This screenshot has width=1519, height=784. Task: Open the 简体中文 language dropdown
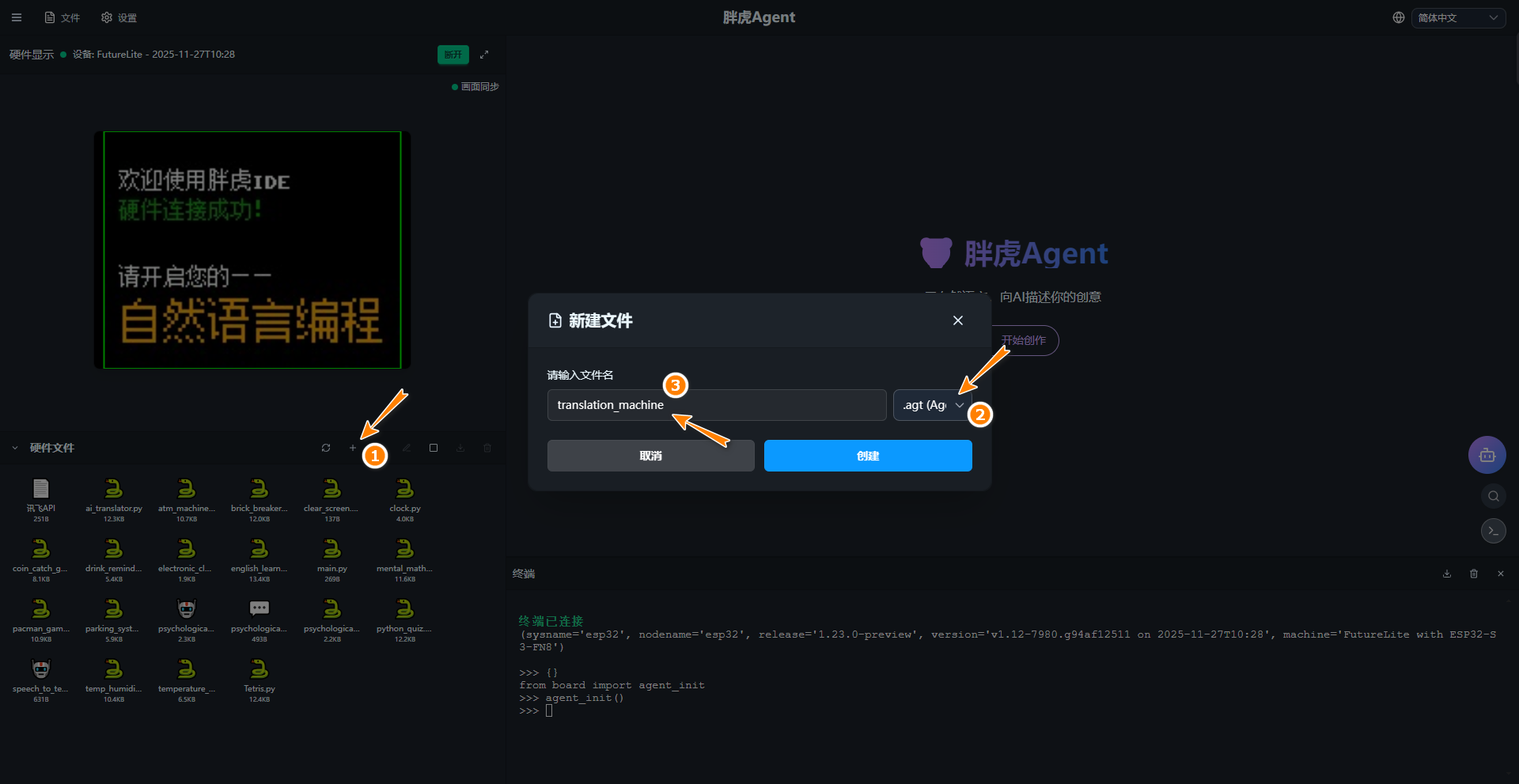tap(1457, 17)
